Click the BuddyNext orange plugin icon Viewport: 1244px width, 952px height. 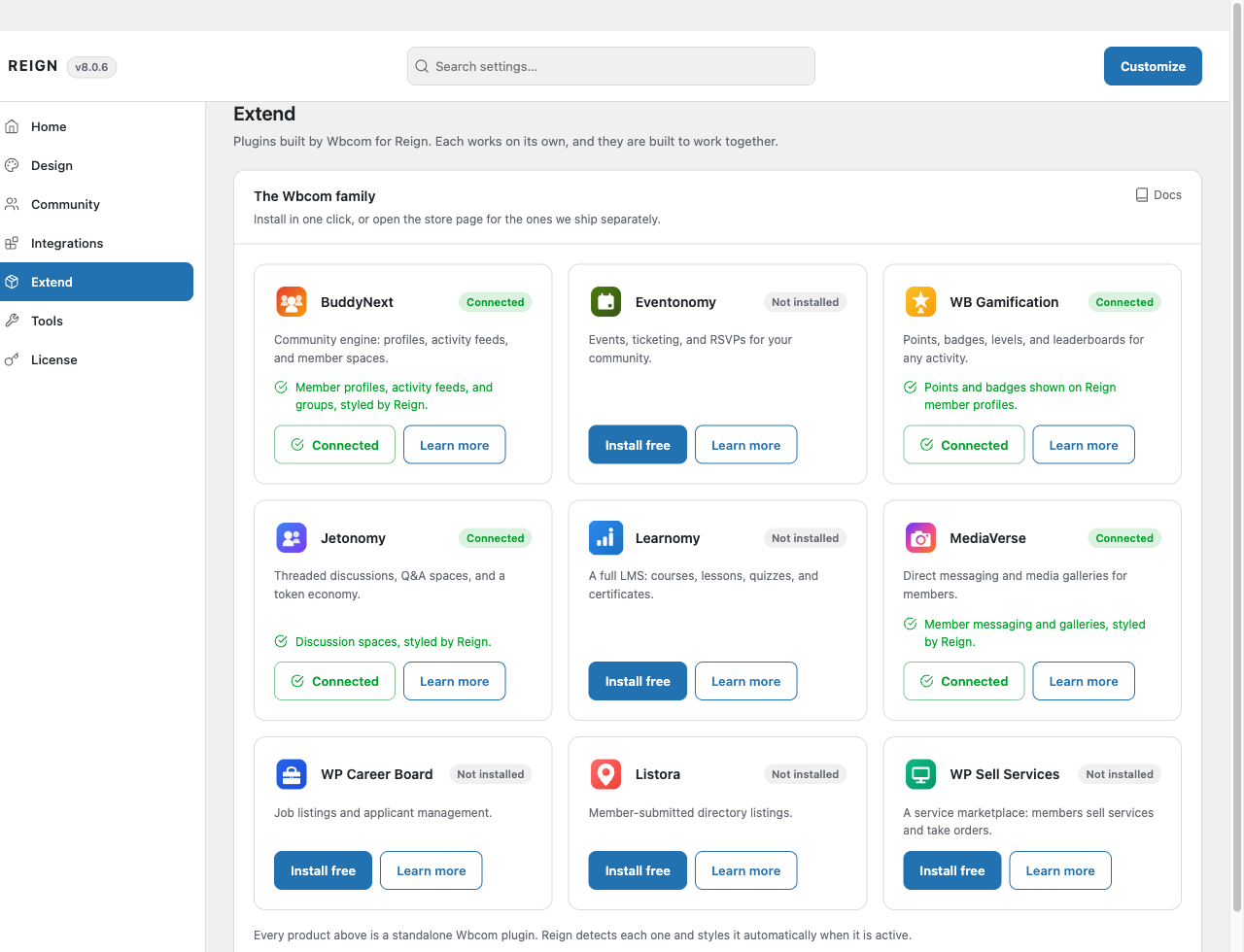(x=292, y=302)
